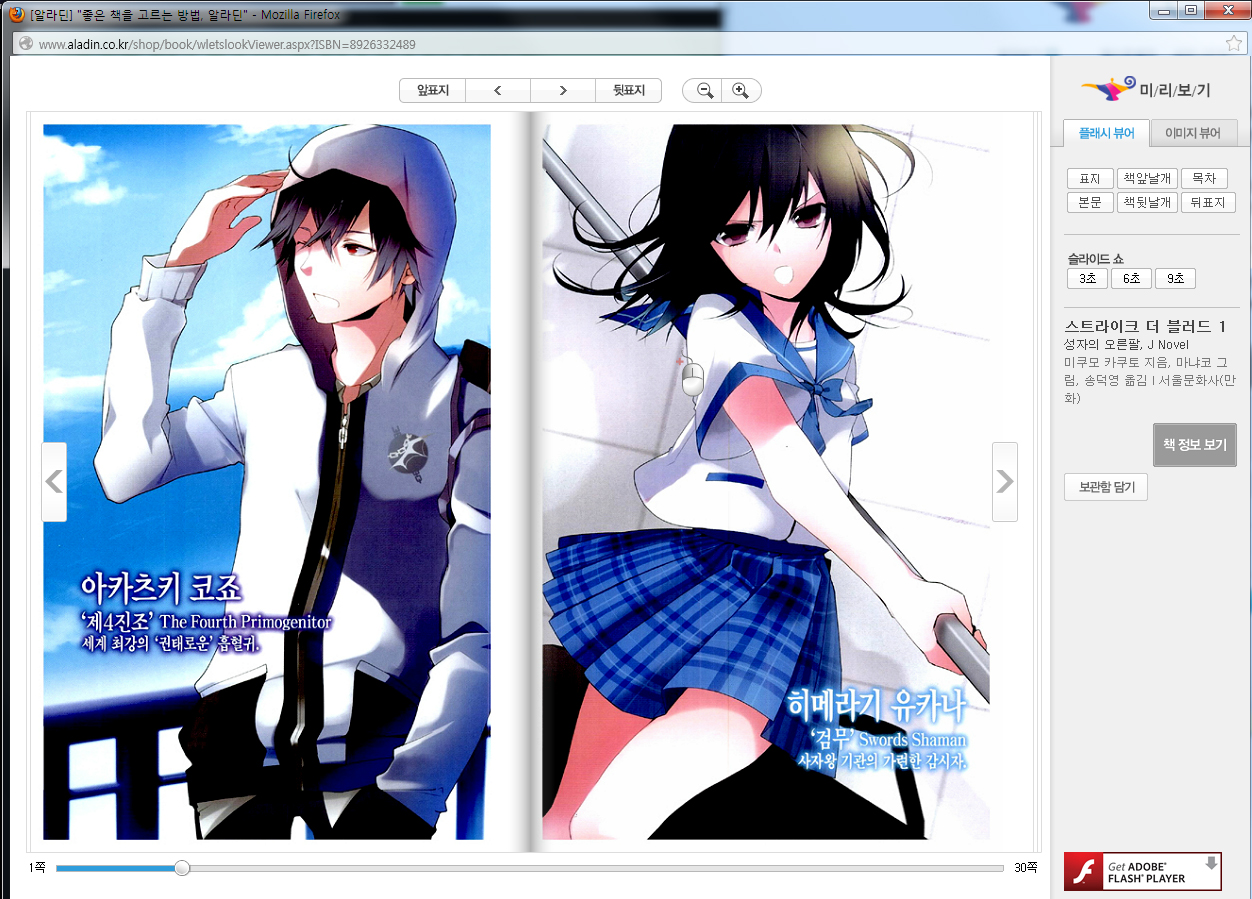
Task: Jump to back cover with 뒷표지 button
Action: pos(628,91)
